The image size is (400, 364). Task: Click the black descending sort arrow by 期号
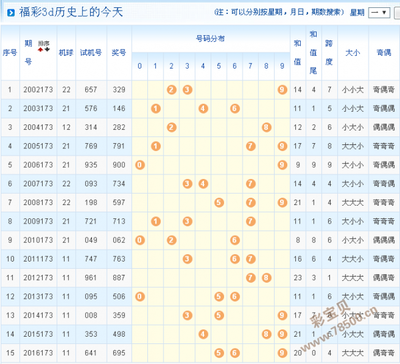coord(47,50)
